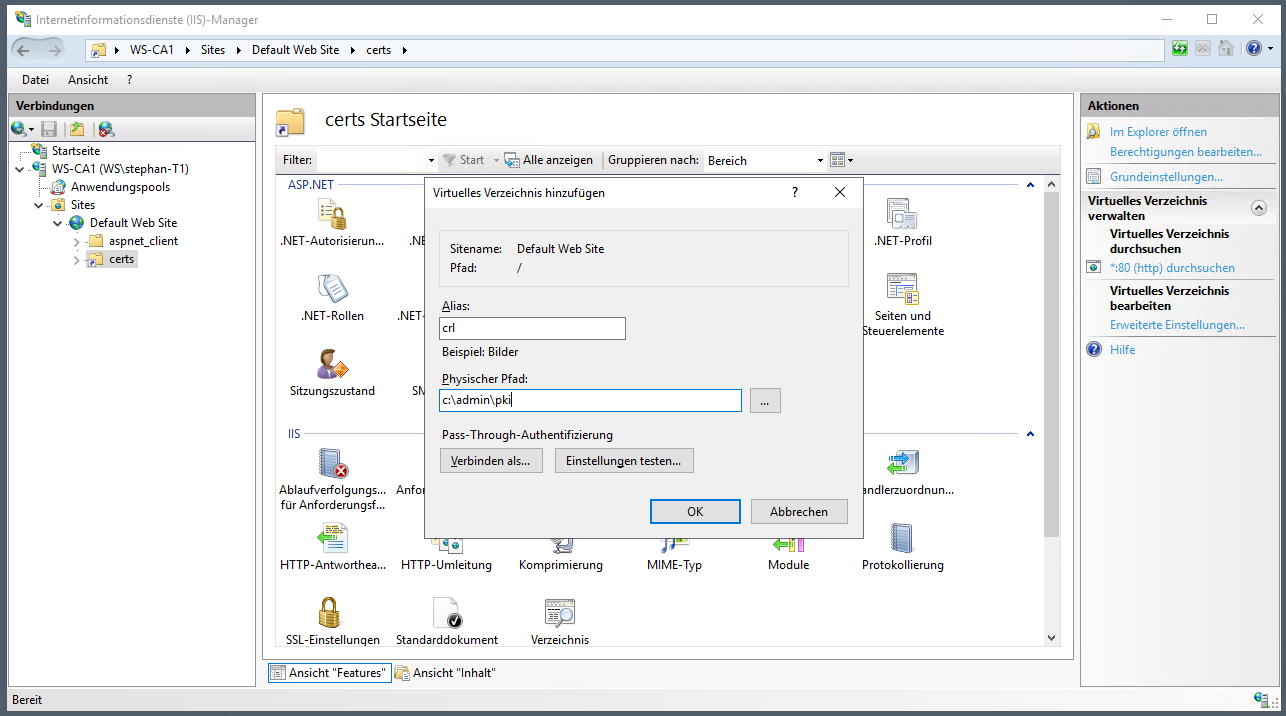
Task: Click *:80 (http) durchsuchen link
Action: click(x=1172, y=268)
